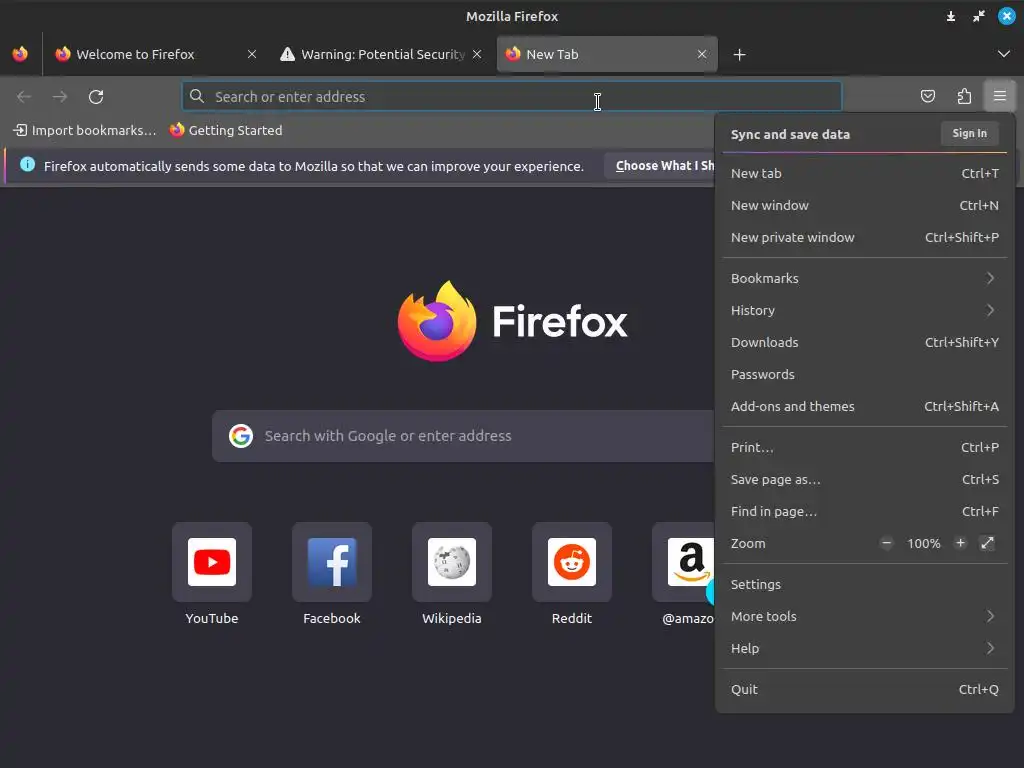Open a New private window

(865, 237)
